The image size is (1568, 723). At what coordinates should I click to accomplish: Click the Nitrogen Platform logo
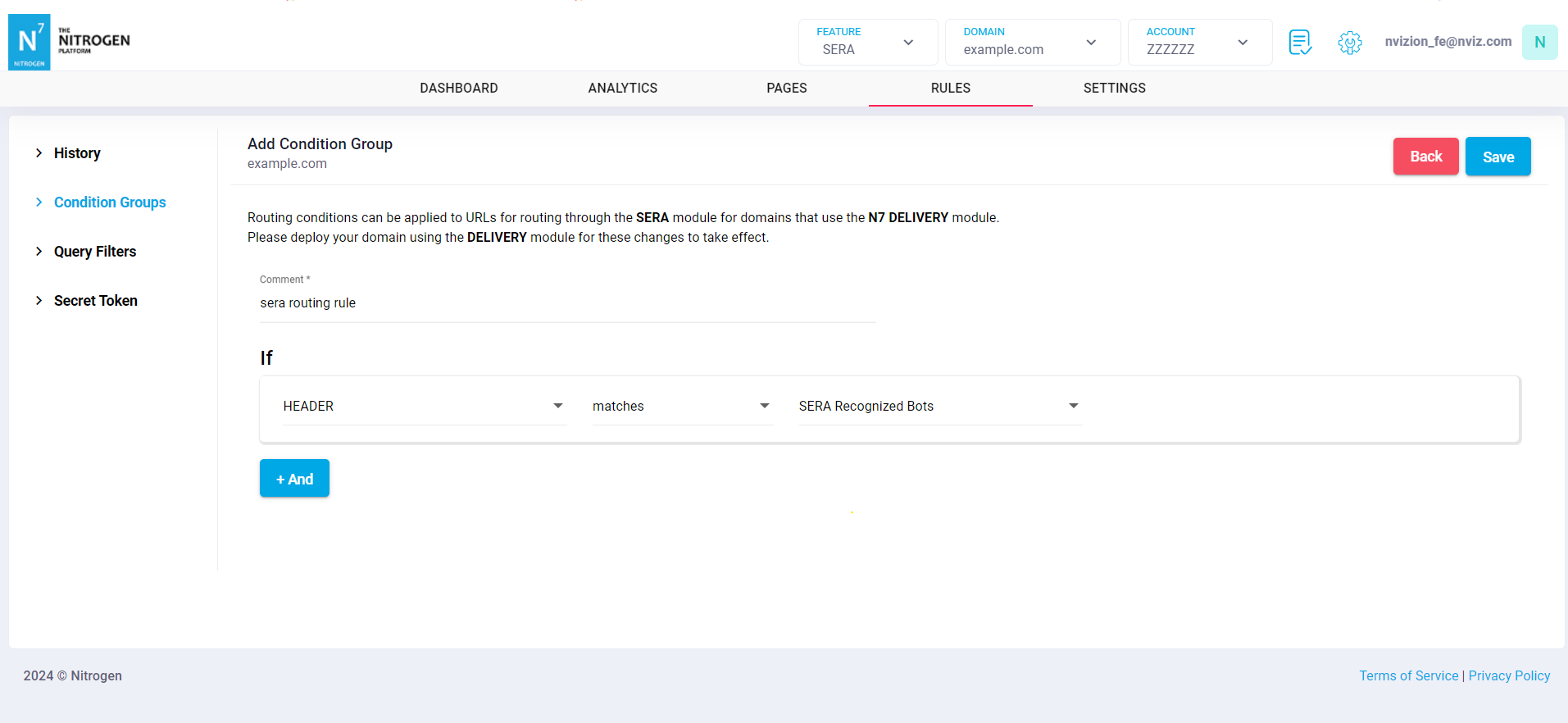[70, 42]
